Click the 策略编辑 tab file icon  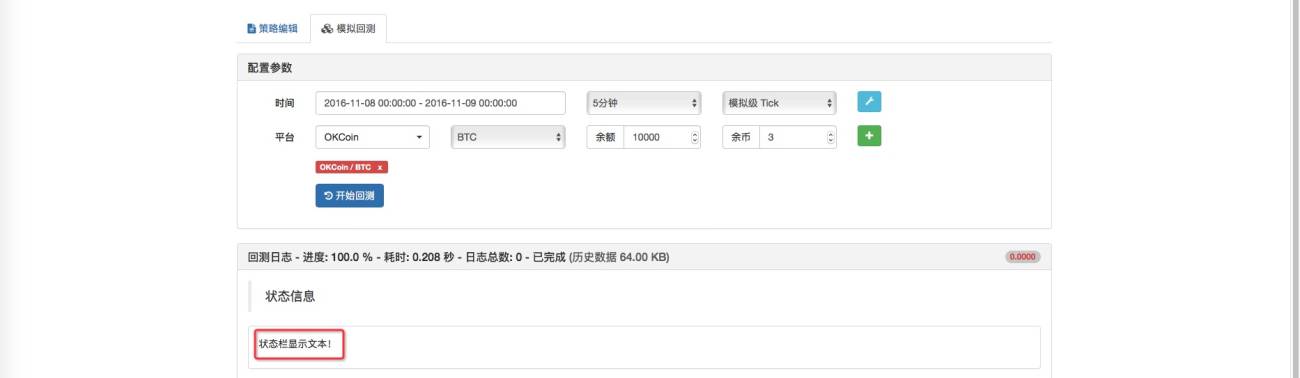251,29
